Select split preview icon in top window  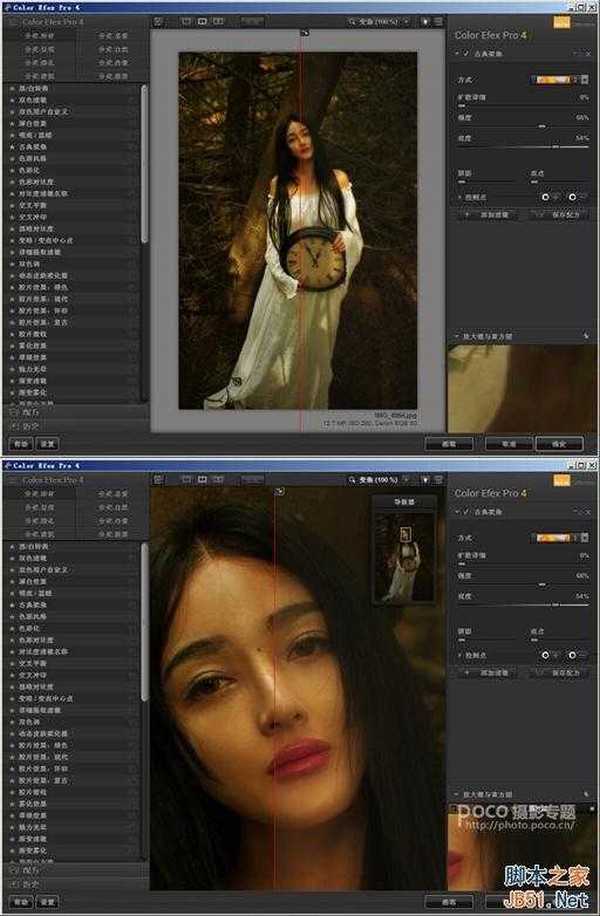[x=202, y=22]
